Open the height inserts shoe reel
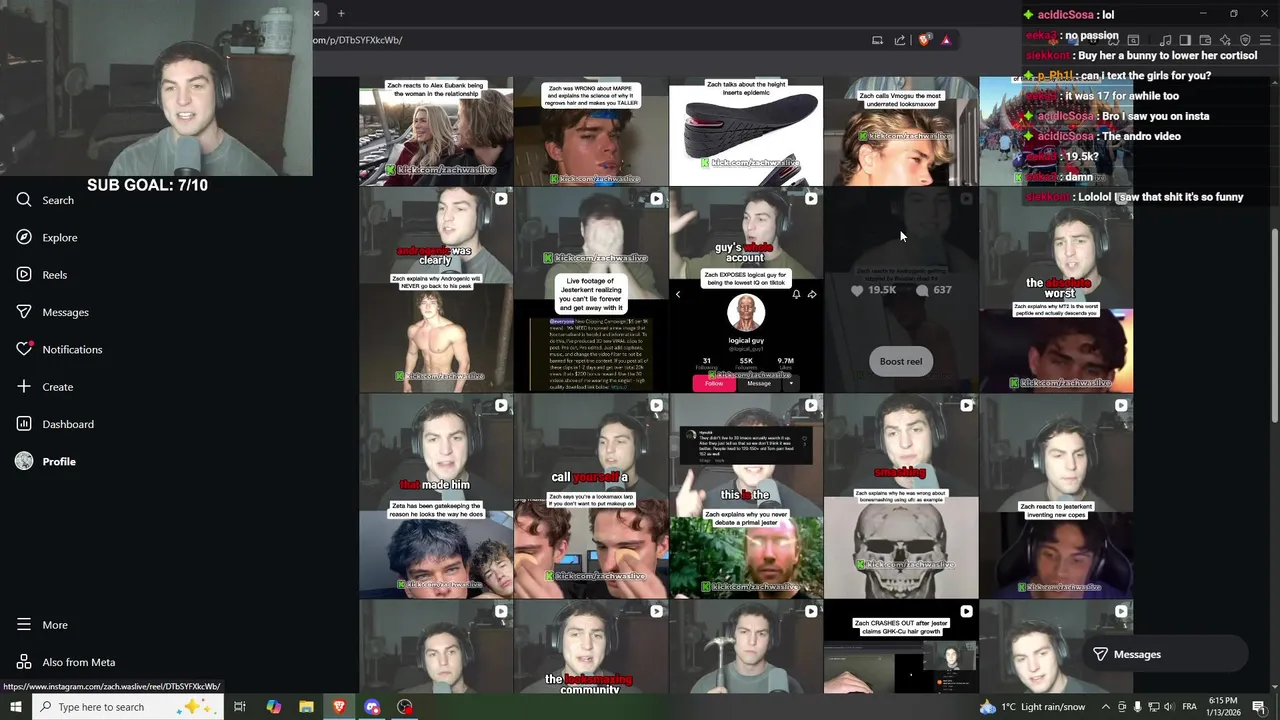Screen dimensions: 1280x720 [x=746, y=131]
